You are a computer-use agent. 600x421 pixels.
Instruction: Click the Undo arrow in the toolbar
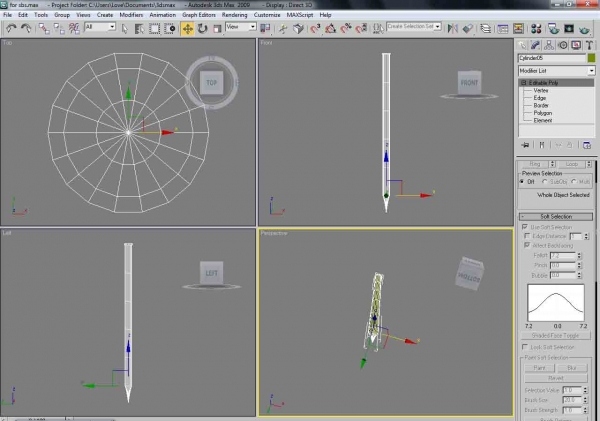pyautogui.click(x=11, y=28)
